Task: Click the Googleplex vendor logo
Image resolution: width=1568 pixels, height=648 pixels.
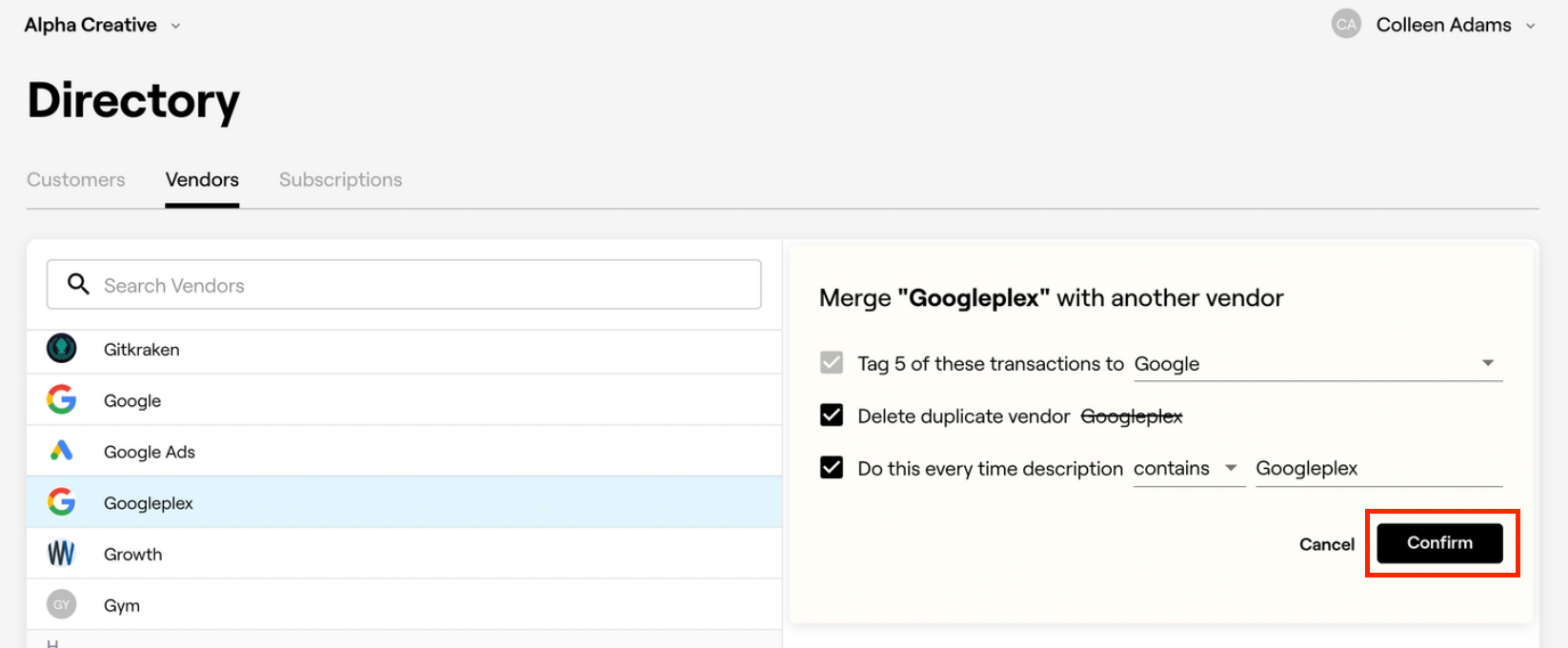Action: point(62,501)
